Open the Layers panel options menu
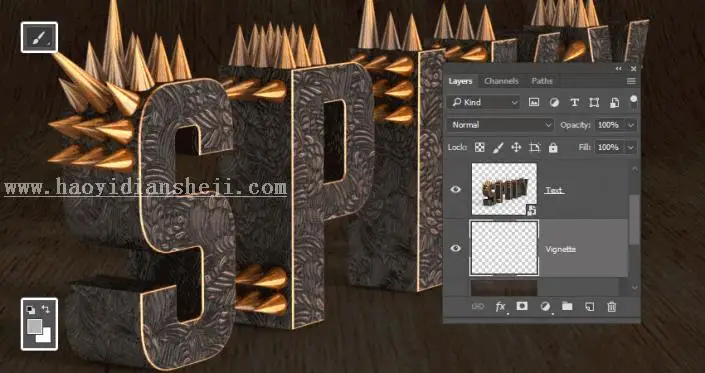 (631, 81)
